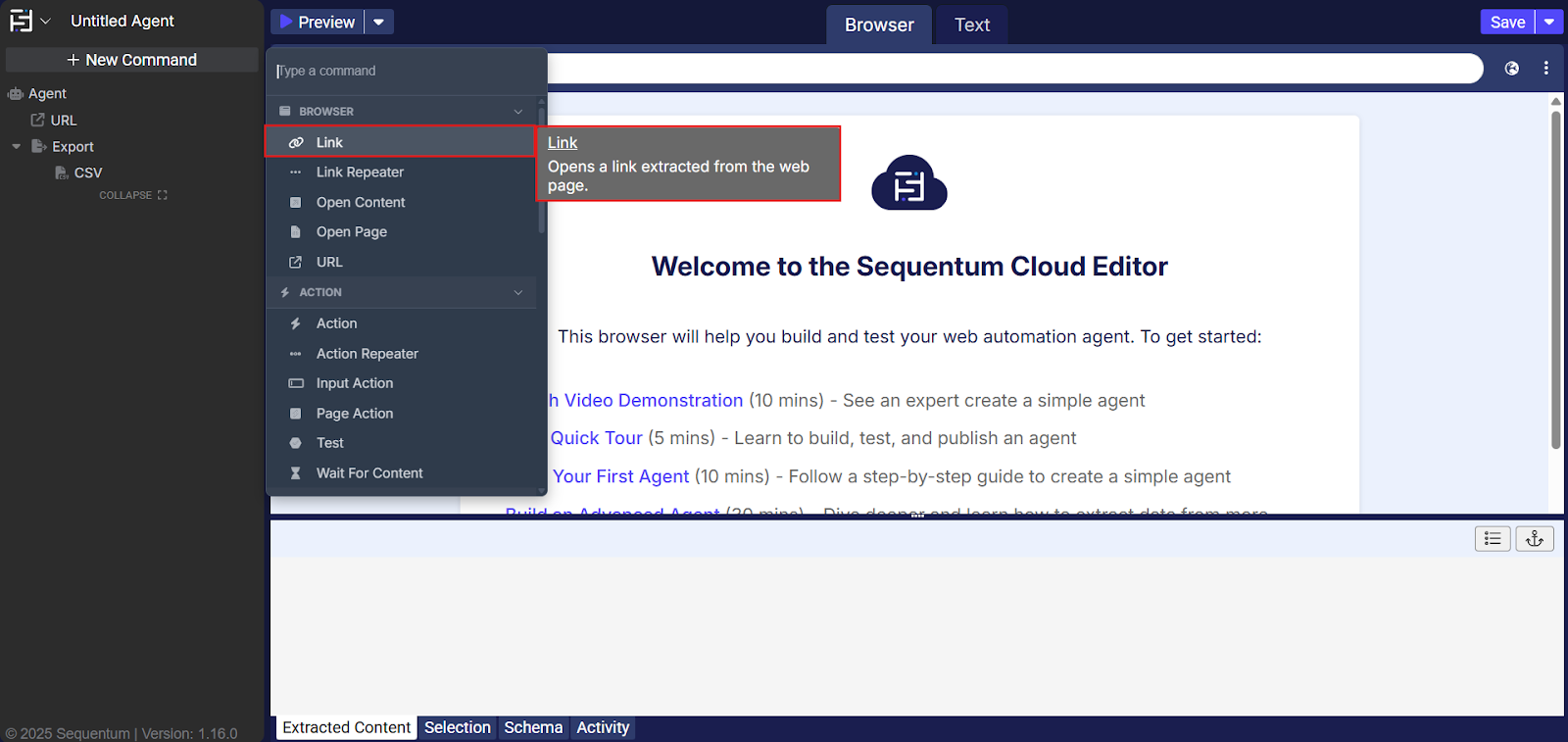Screen dimensions: 1568x742
Task: Switch to the Extracted Content tab
Action: click(x=347, y=727)
